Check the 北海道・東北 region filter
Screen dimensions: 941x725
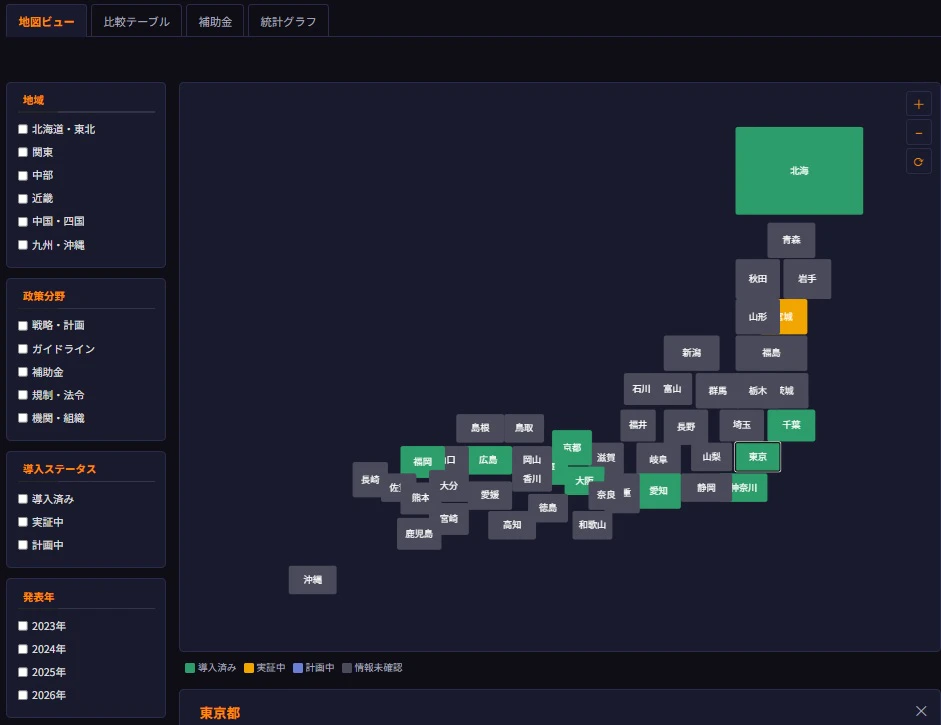(23, 129)
